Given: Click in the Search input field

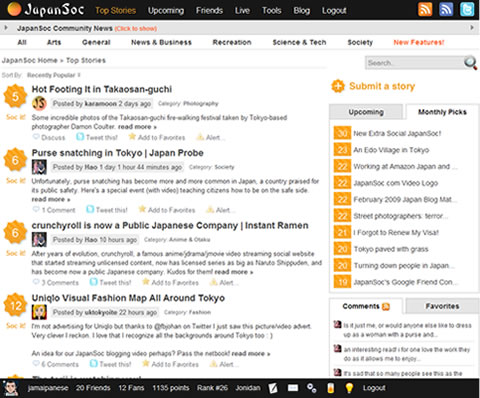Looking at the screenshot, I should (x=415, y=63).
